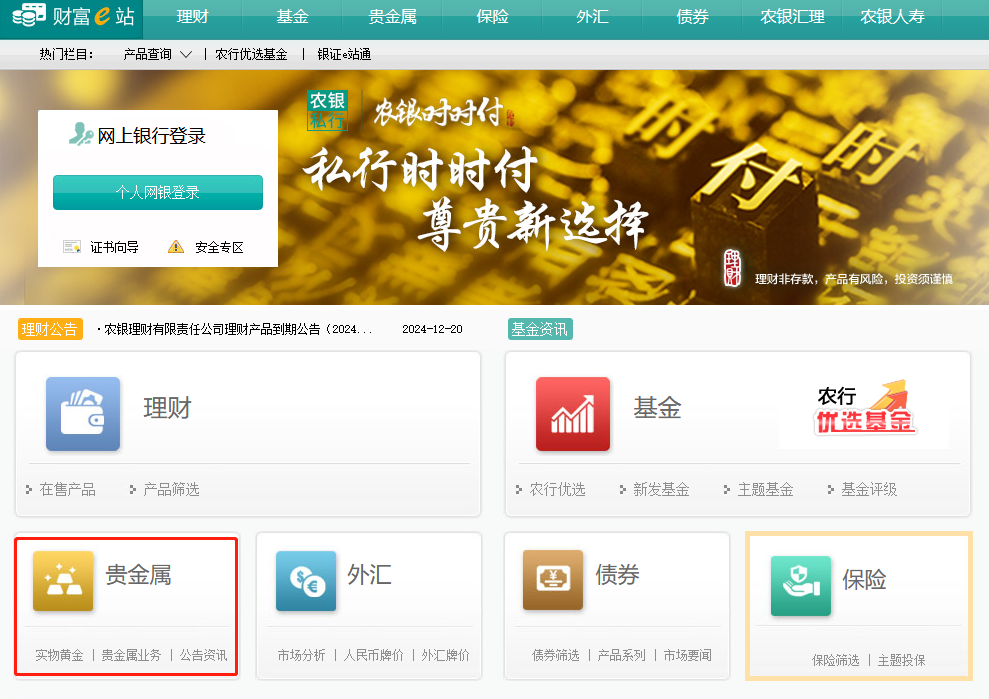Click the 债券 card heading text
The height and width of the screenshot is (699, 989).
pos(617,575)
